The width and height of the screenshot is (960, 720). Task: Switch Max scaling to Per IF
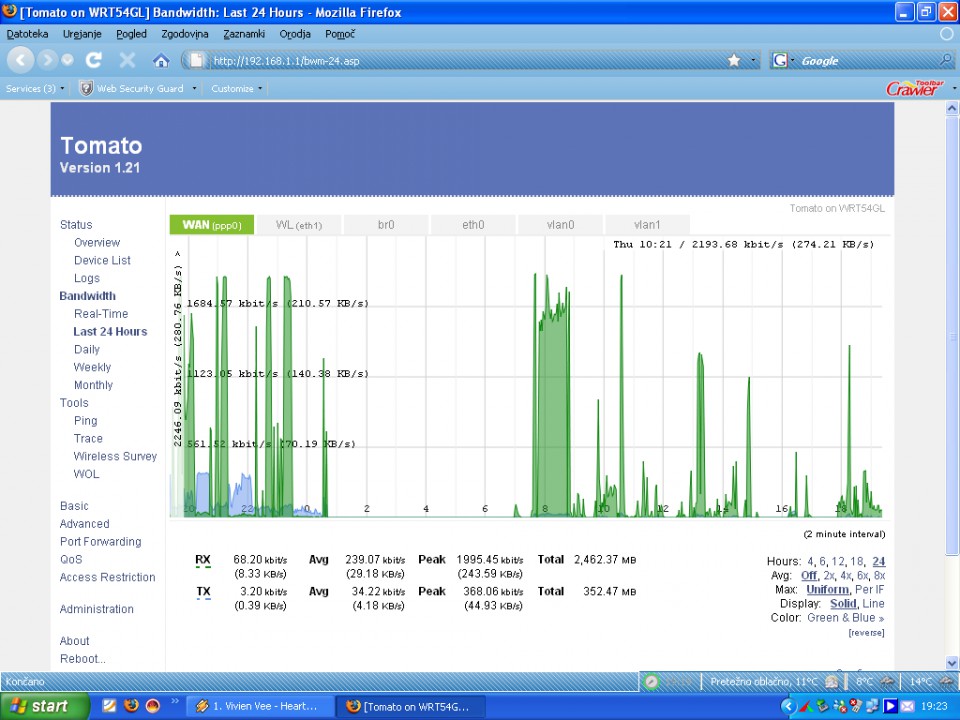click(869, 590)
